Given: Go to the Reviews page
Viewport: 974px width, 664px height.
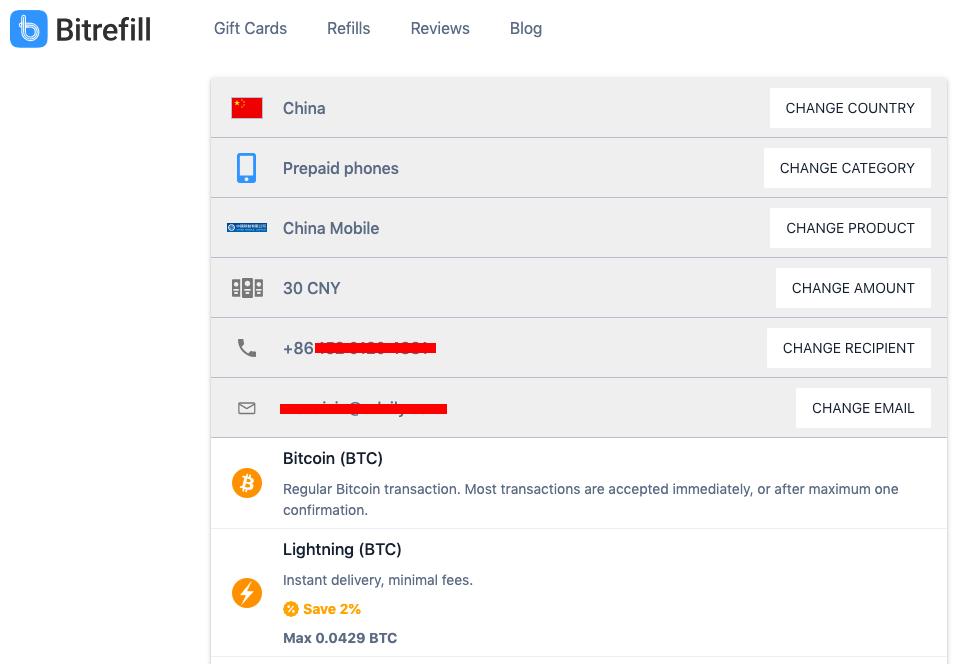Looking at the screenshot, I should coord(440,28).
